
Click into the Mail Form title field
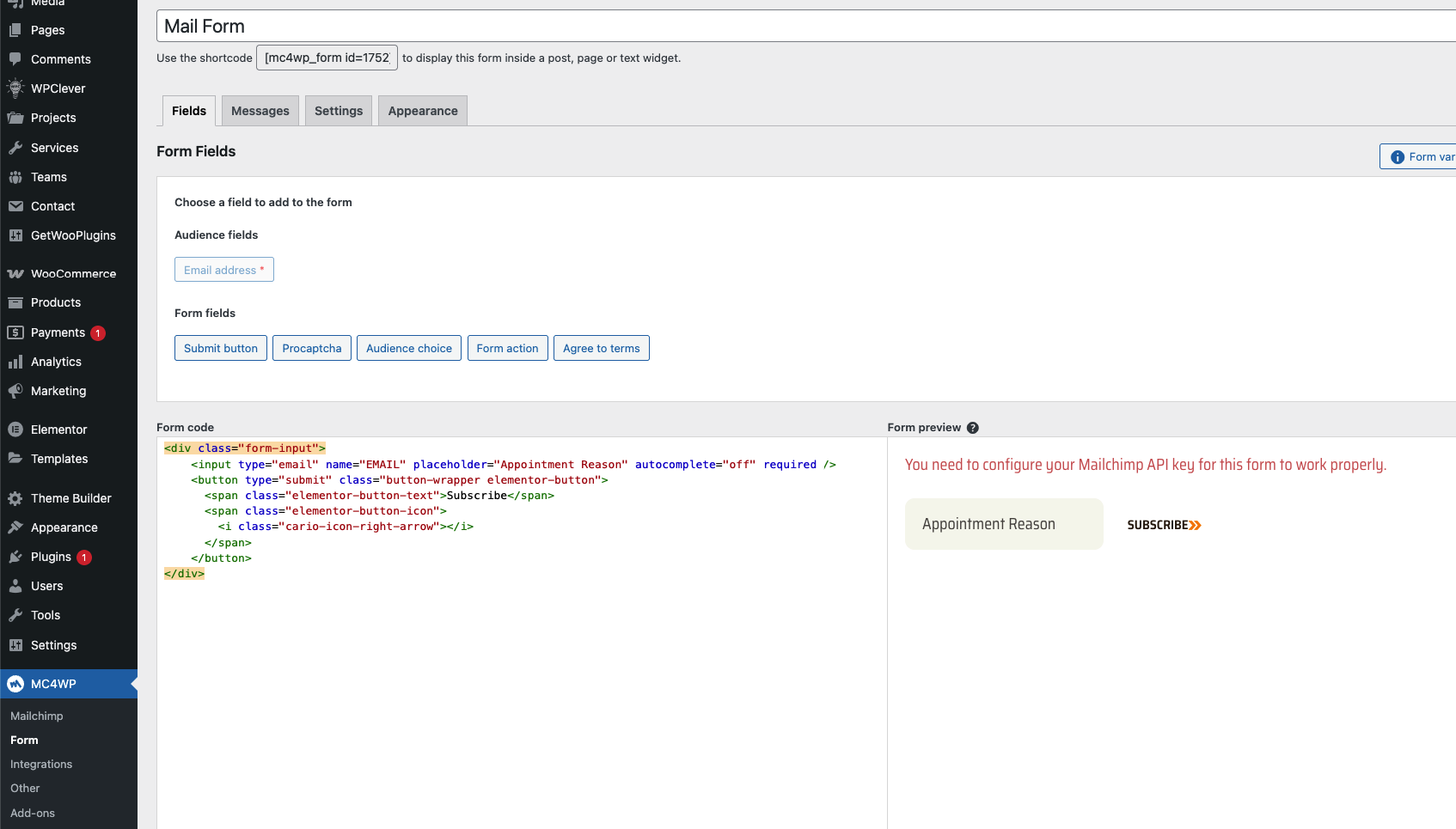[774, 27]
